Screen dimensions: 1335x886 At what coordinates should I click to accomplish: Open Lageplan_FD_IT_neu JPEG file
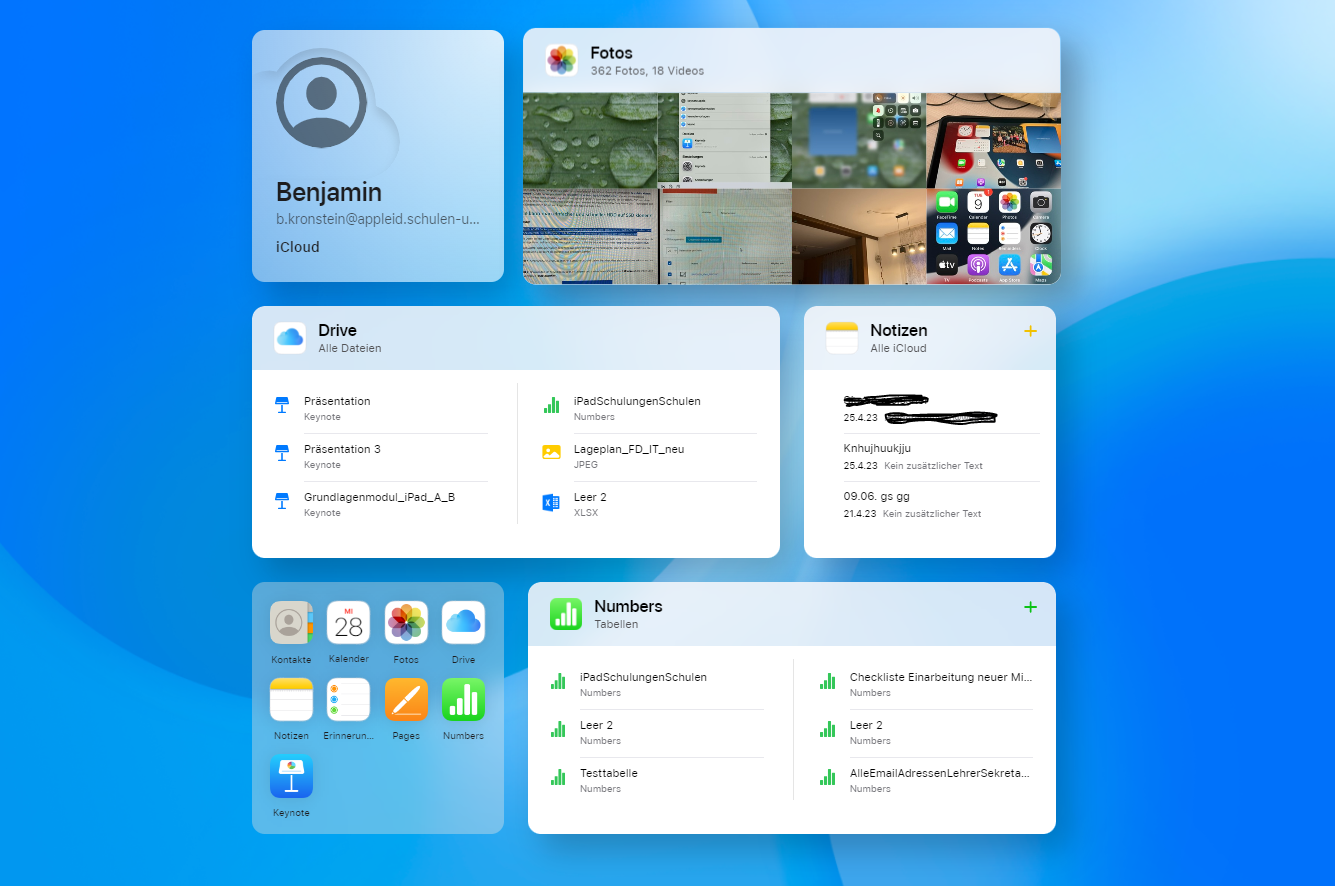649,457
